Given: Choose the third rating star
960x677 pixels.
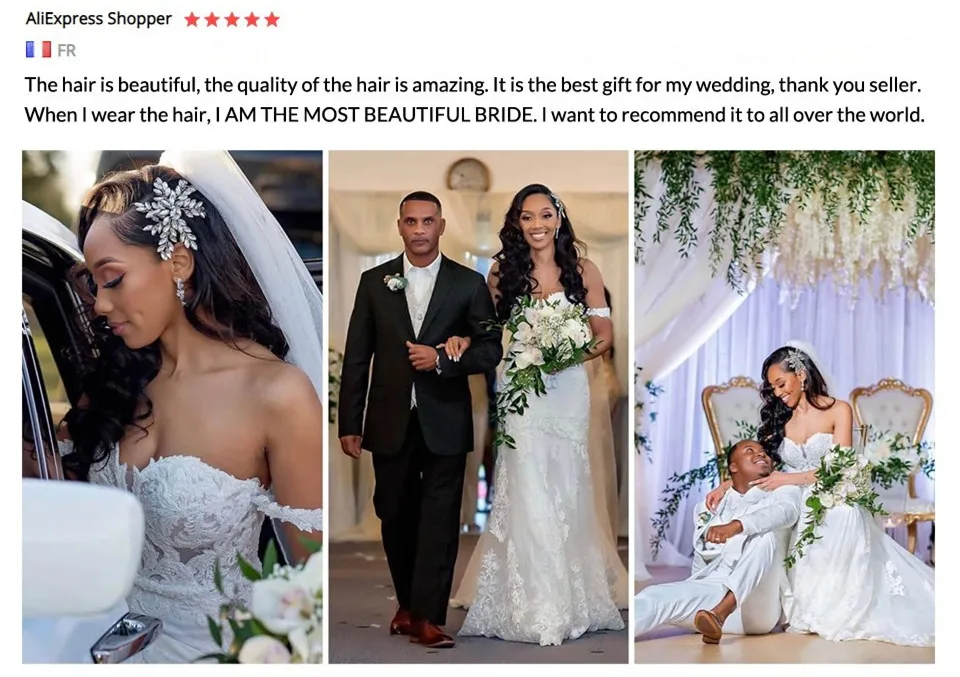Looking at the screenshot, I should tap(232, 20).
